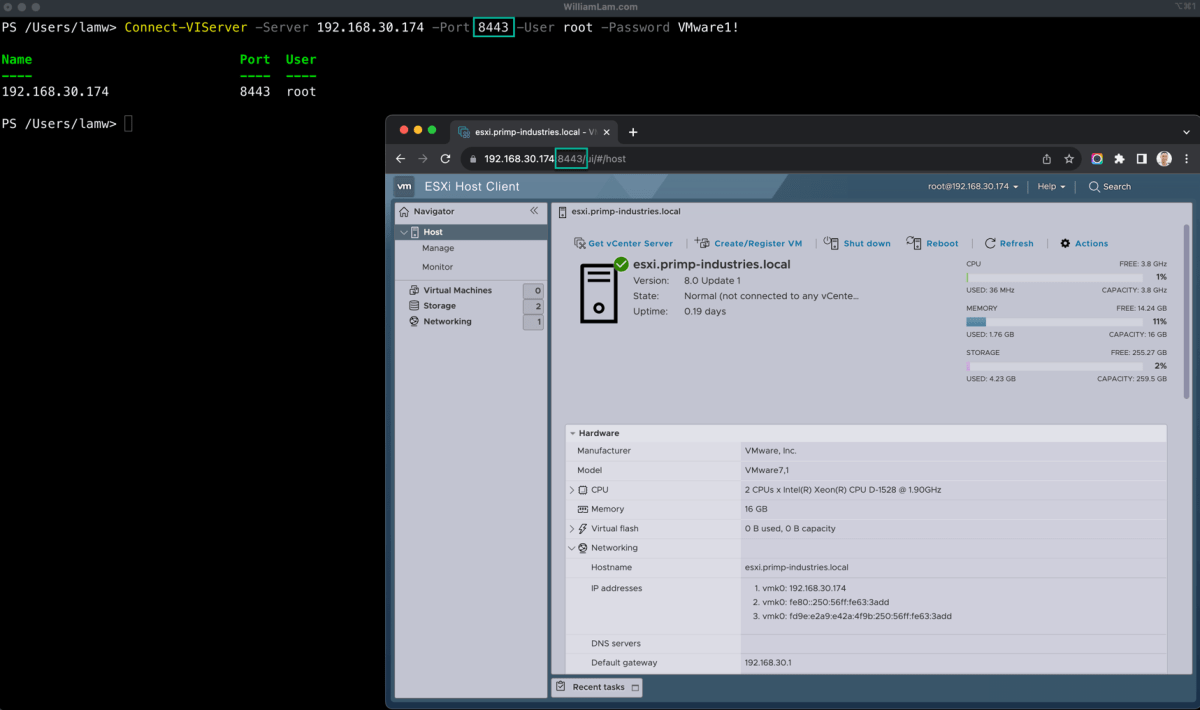Expand Recent tasks panel with window icon

tap(635, 687)
